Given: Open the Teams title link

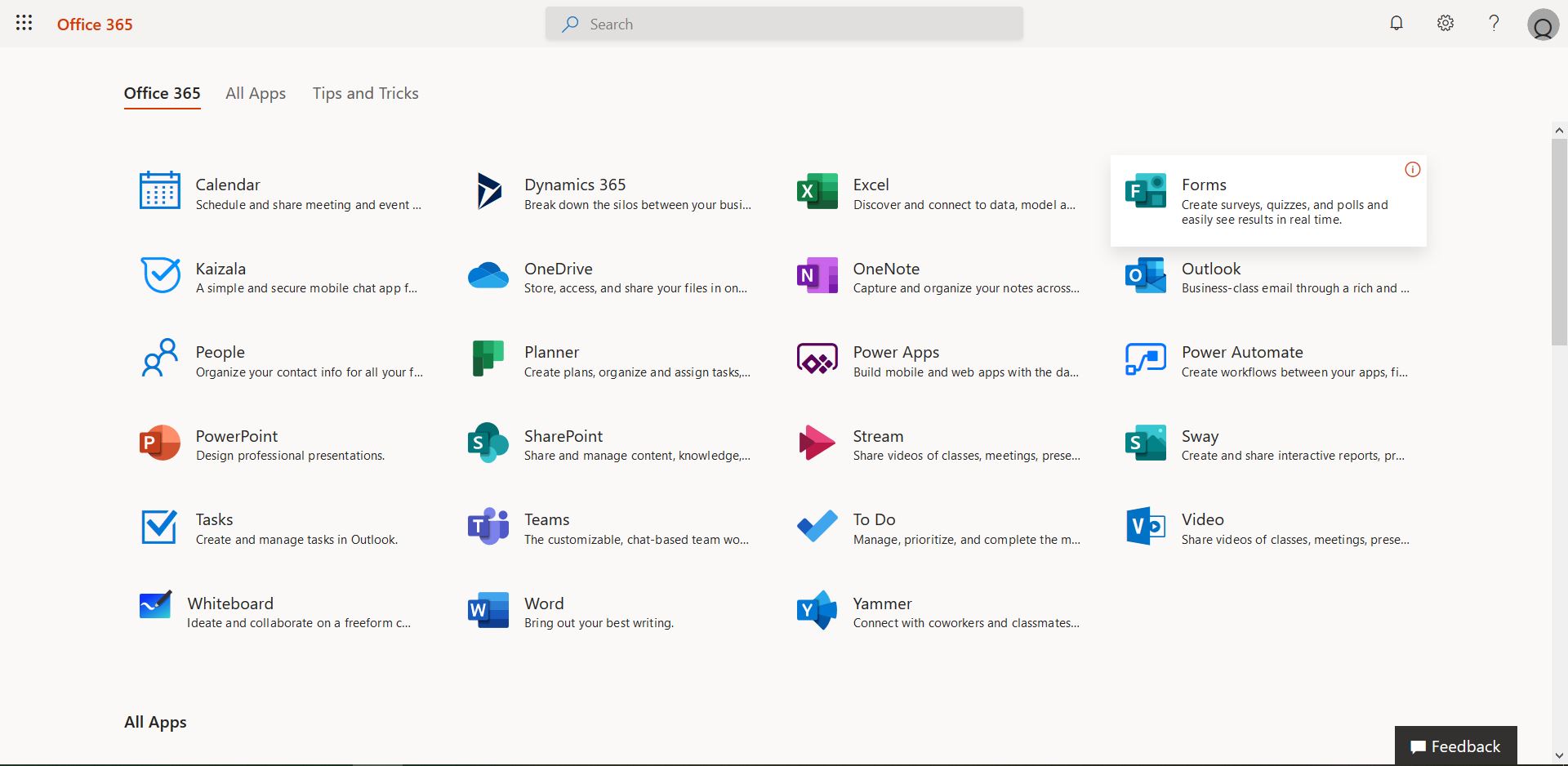Looking at the screenshot, I should point(547,519).
